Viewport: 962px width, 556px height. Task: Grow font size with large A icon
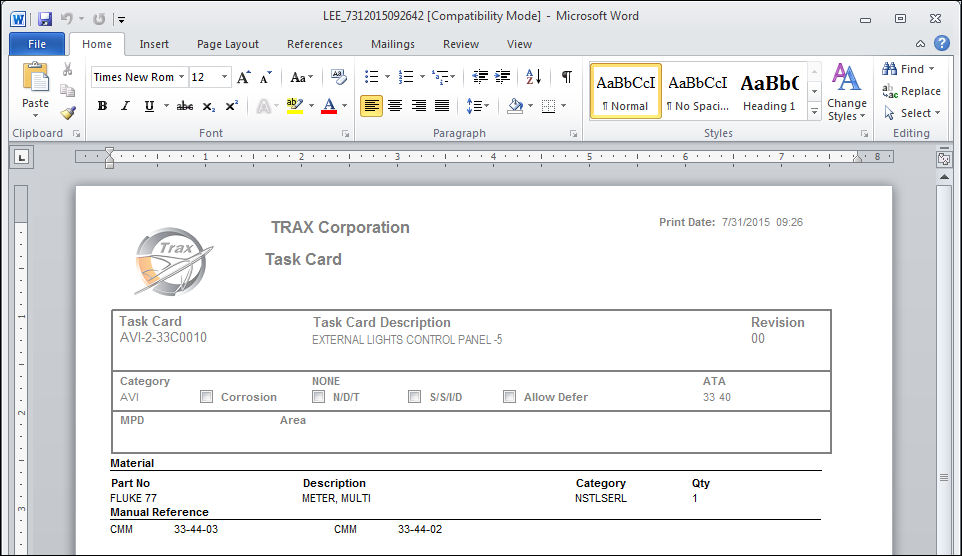tap(244, 77)
